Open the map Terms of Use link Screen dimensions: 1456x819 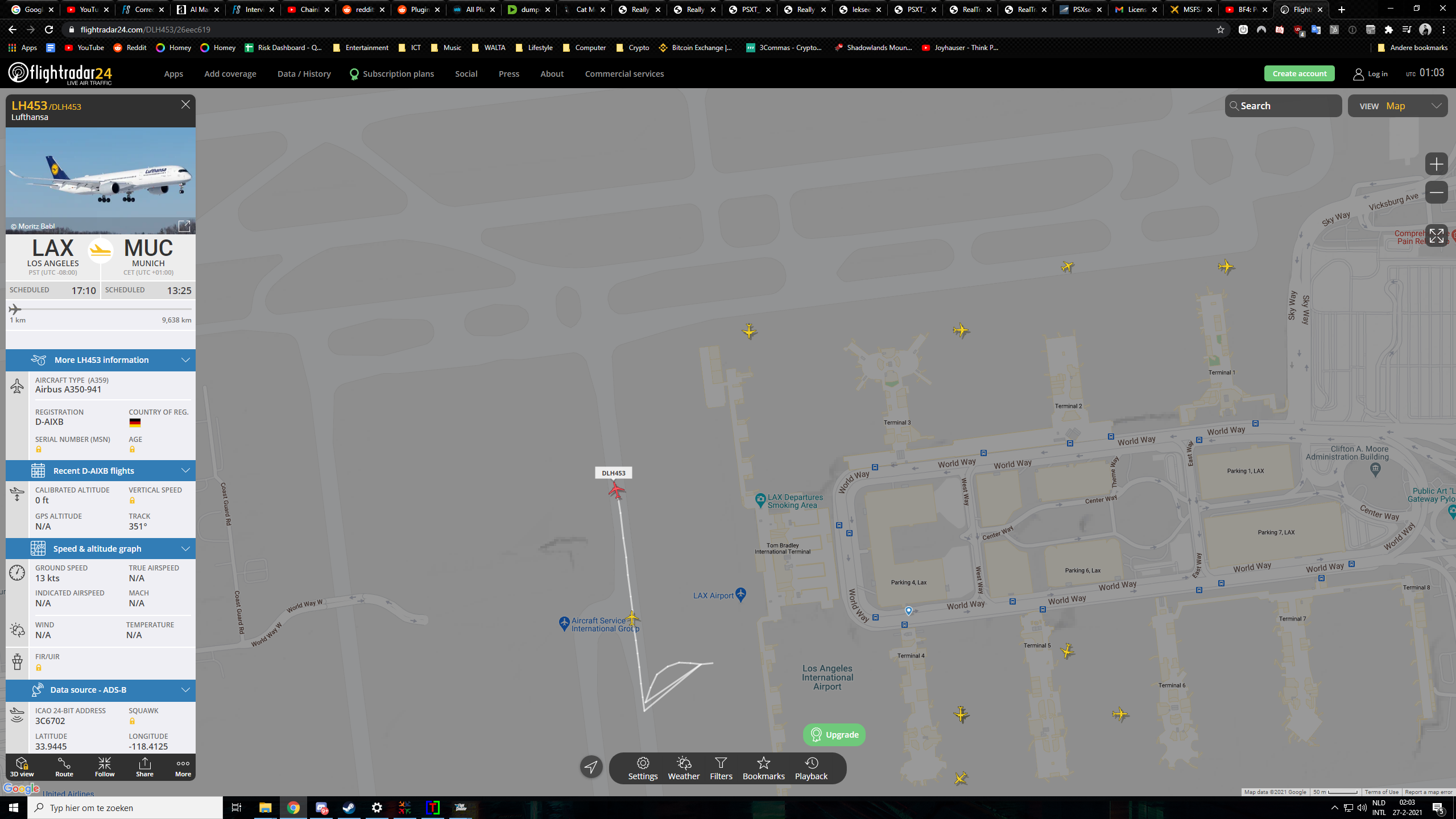[1381, 792]
